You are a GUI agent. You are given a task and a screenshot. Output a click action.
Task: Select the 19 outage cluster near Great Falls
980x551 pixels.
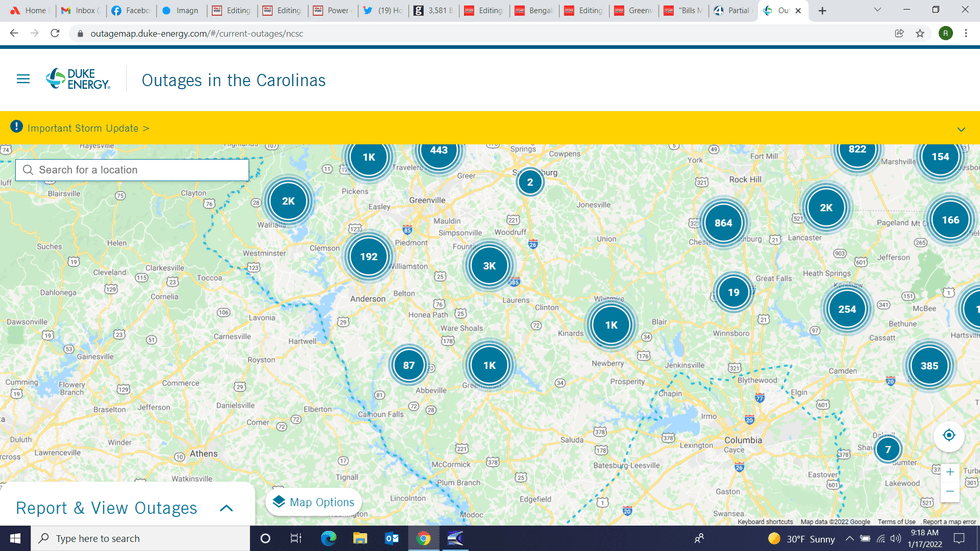(733, 292)
